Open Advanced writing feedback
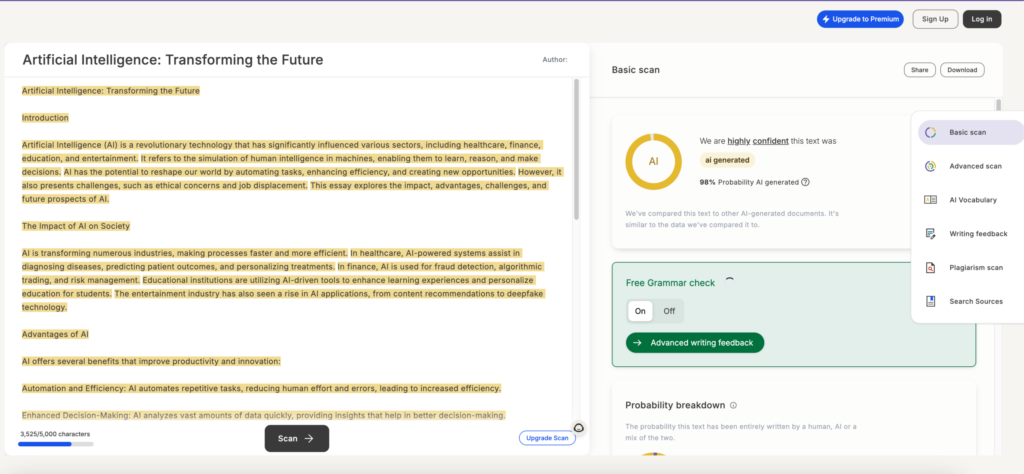The height and width of the screenshot is (474, 1024). (x=695, y=343)
